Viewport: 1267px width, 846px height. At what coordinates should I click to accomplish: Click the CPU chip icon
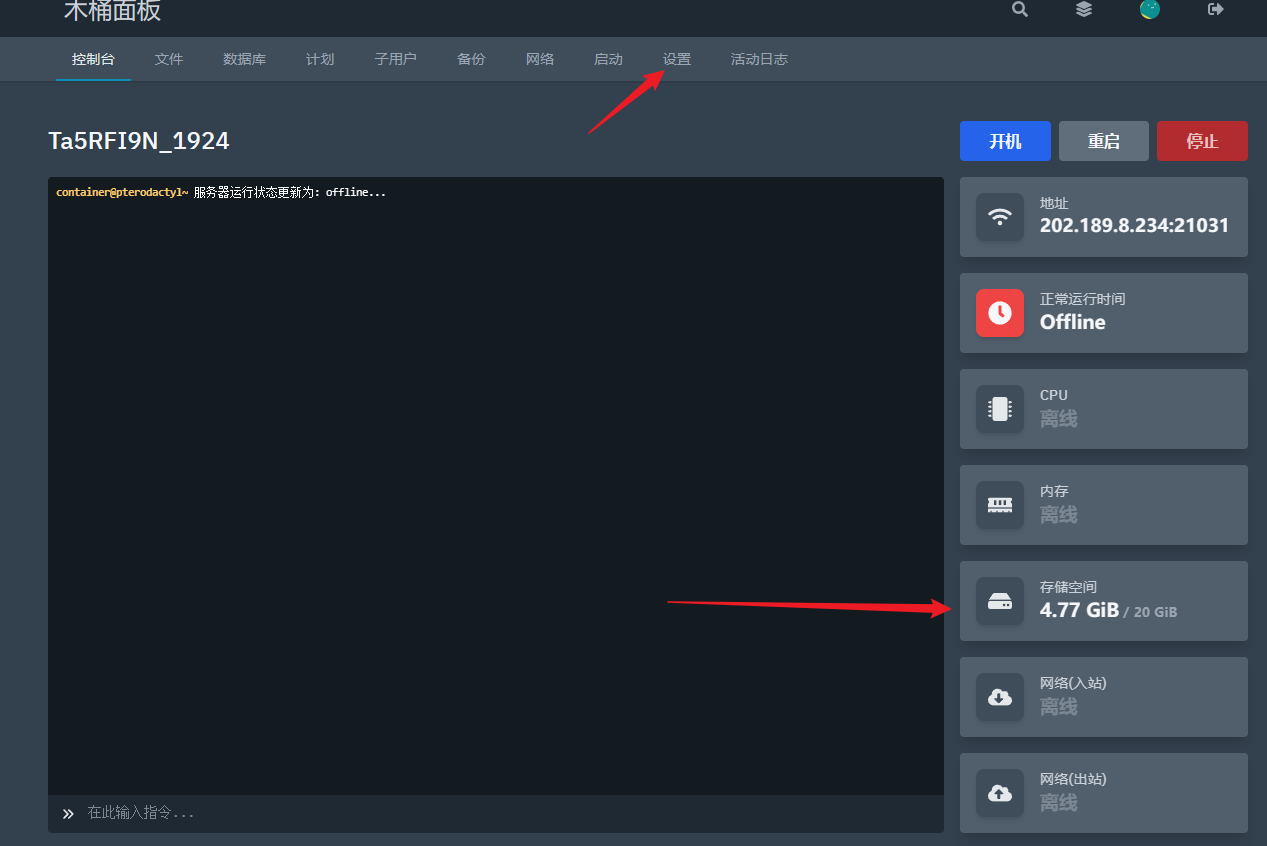1000,409
